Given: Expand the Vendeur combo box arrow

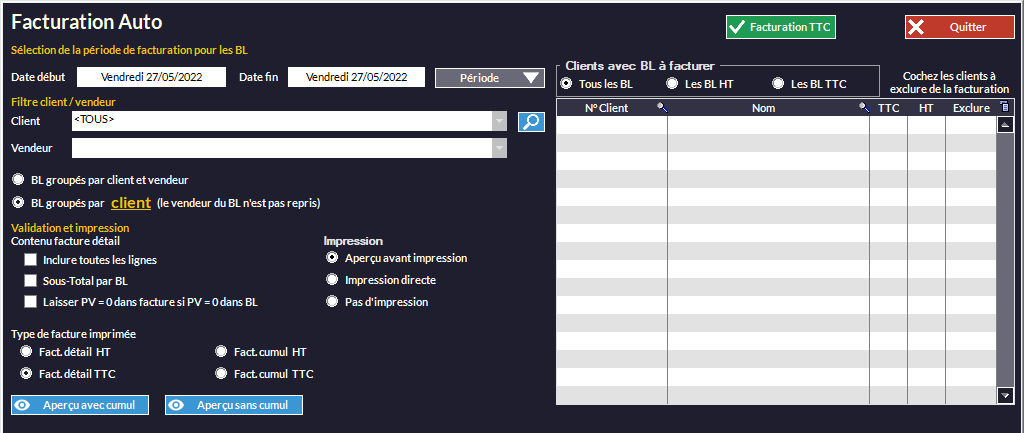Looking at the screenshot, I should 499,148.
